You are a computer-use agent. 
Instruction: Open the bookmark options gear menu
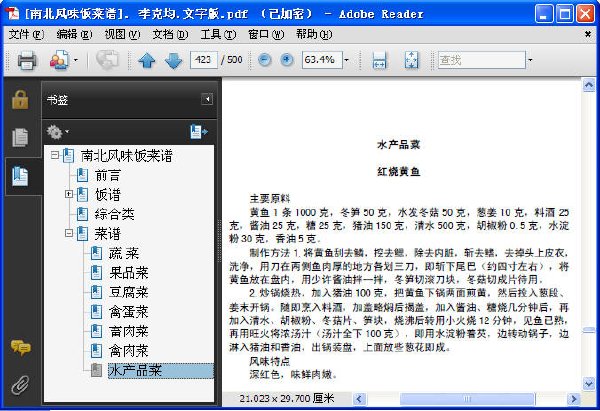(57, 132)
